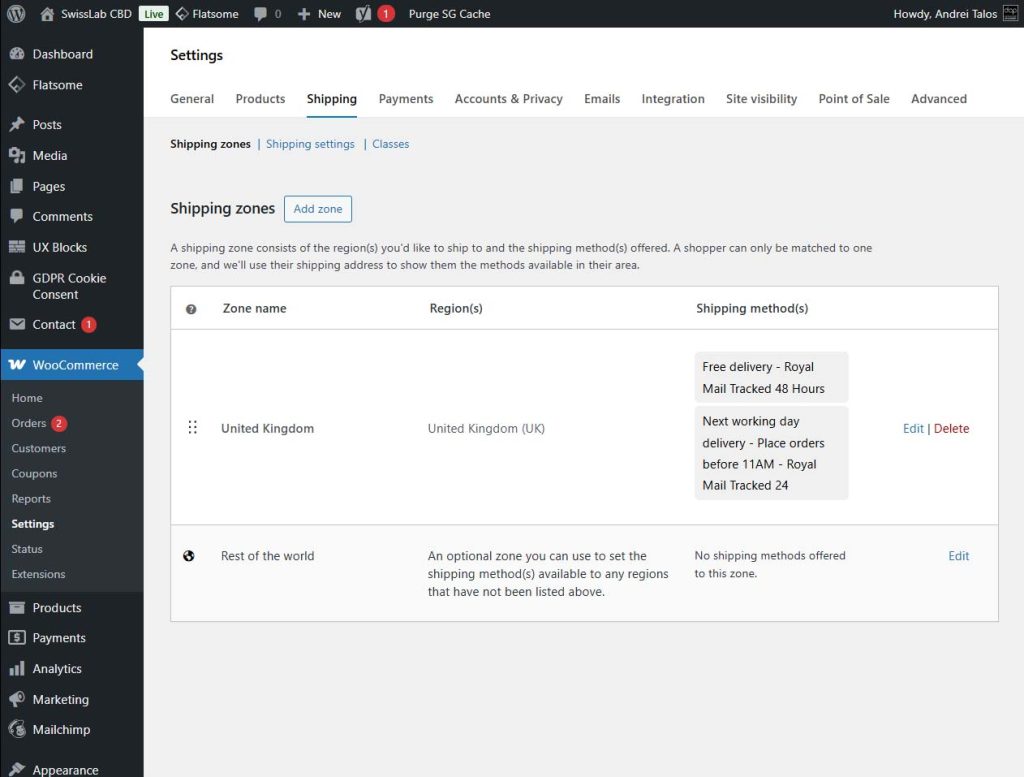The width and height of the screenshot is (1024, 777).
Task: Open the Dashboard sidebar icon
Action: tap(17, 54)
